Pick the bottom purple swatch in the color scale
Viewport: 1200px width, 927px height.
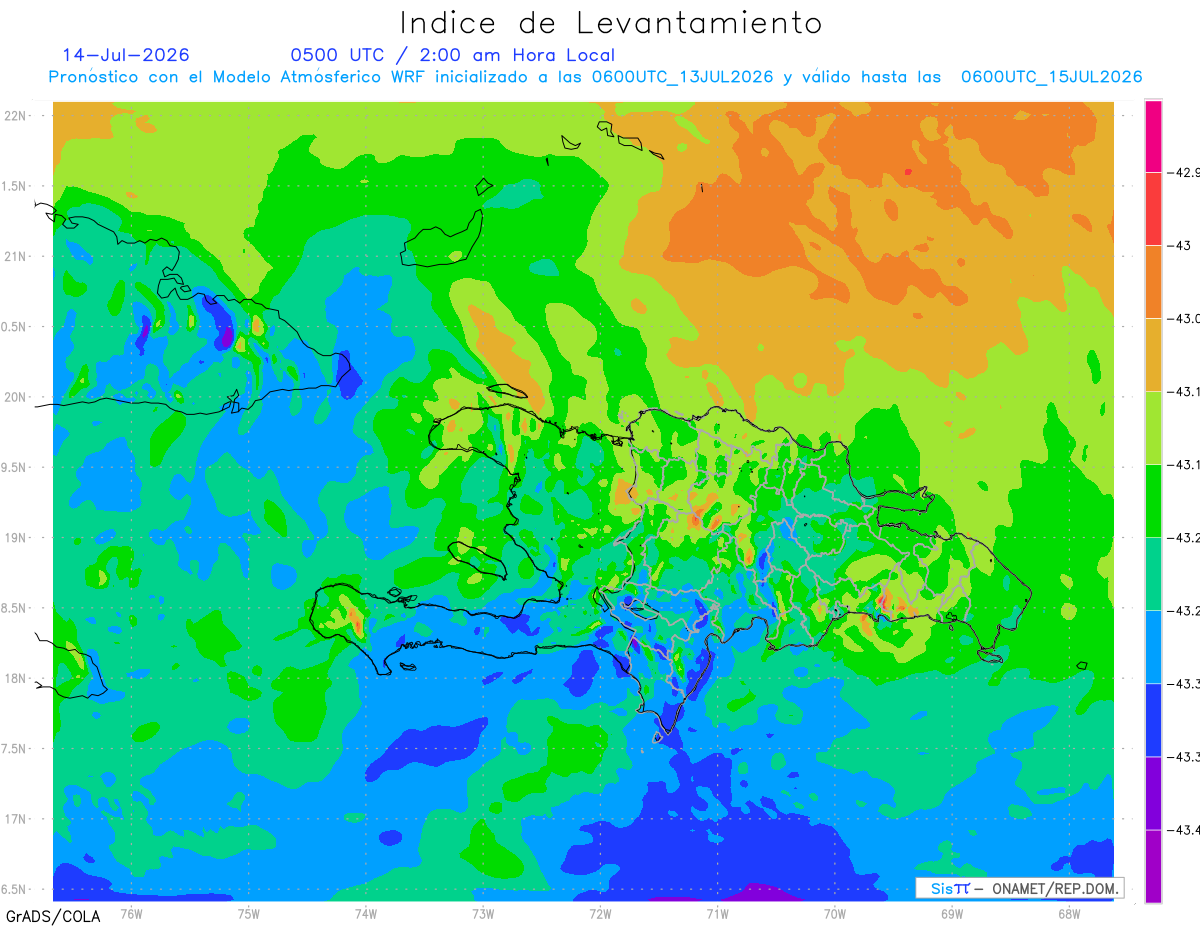[1153, 866]
